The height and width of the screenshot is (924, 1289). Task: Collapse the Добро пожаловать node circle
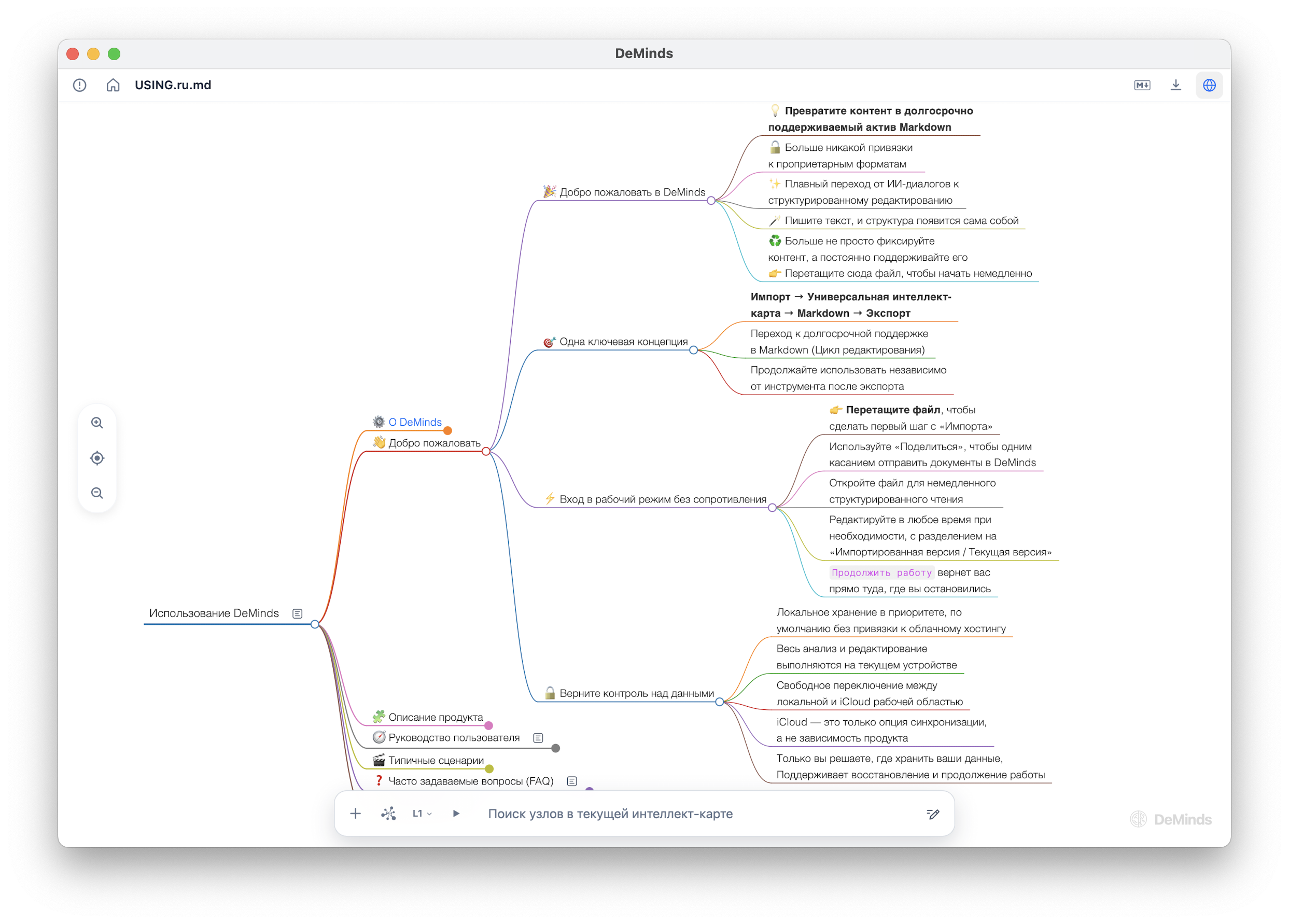click(x=486, y=452)
